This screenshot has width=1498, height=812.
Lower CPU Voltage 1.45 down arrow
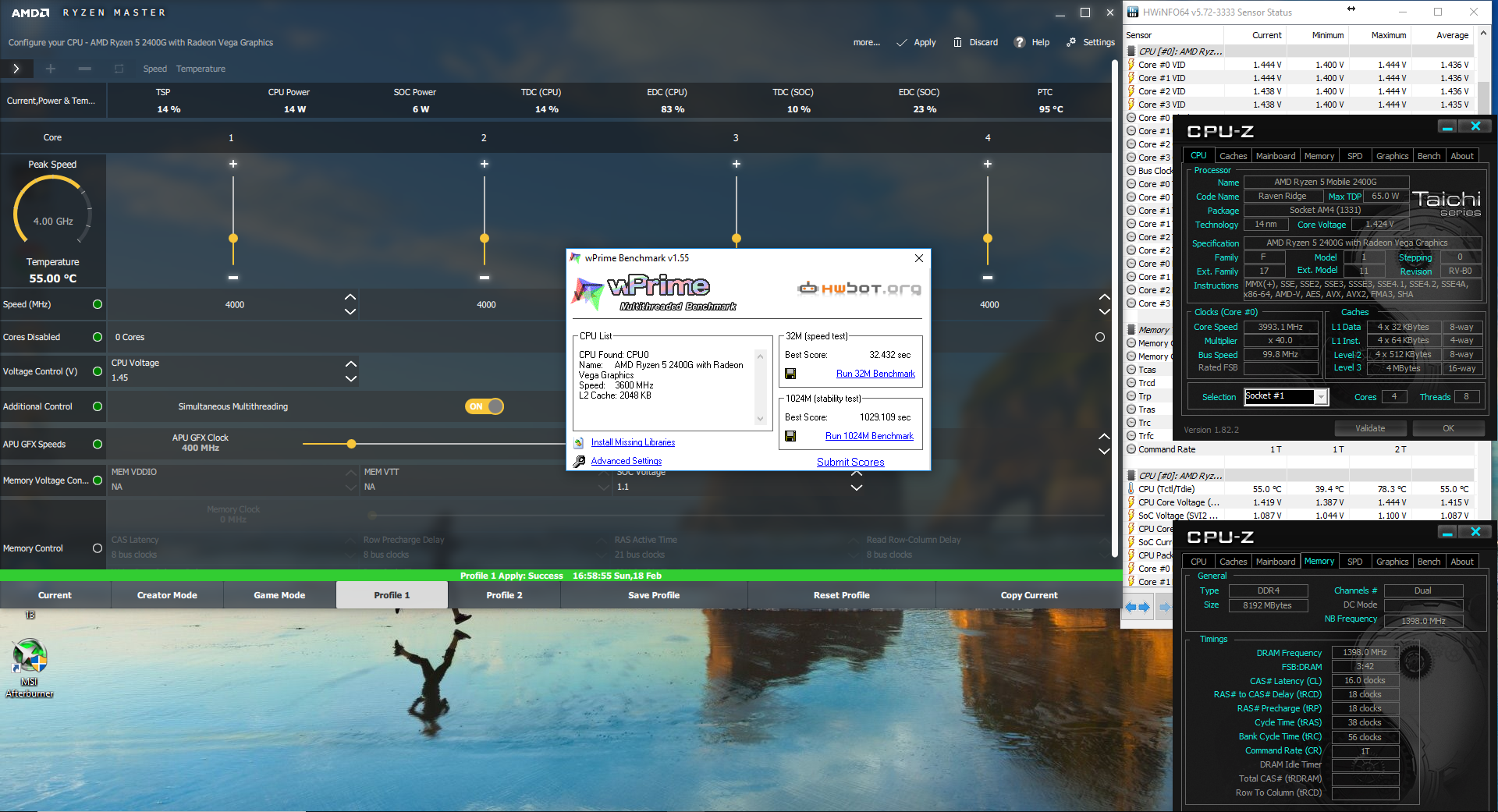point(351,378)
